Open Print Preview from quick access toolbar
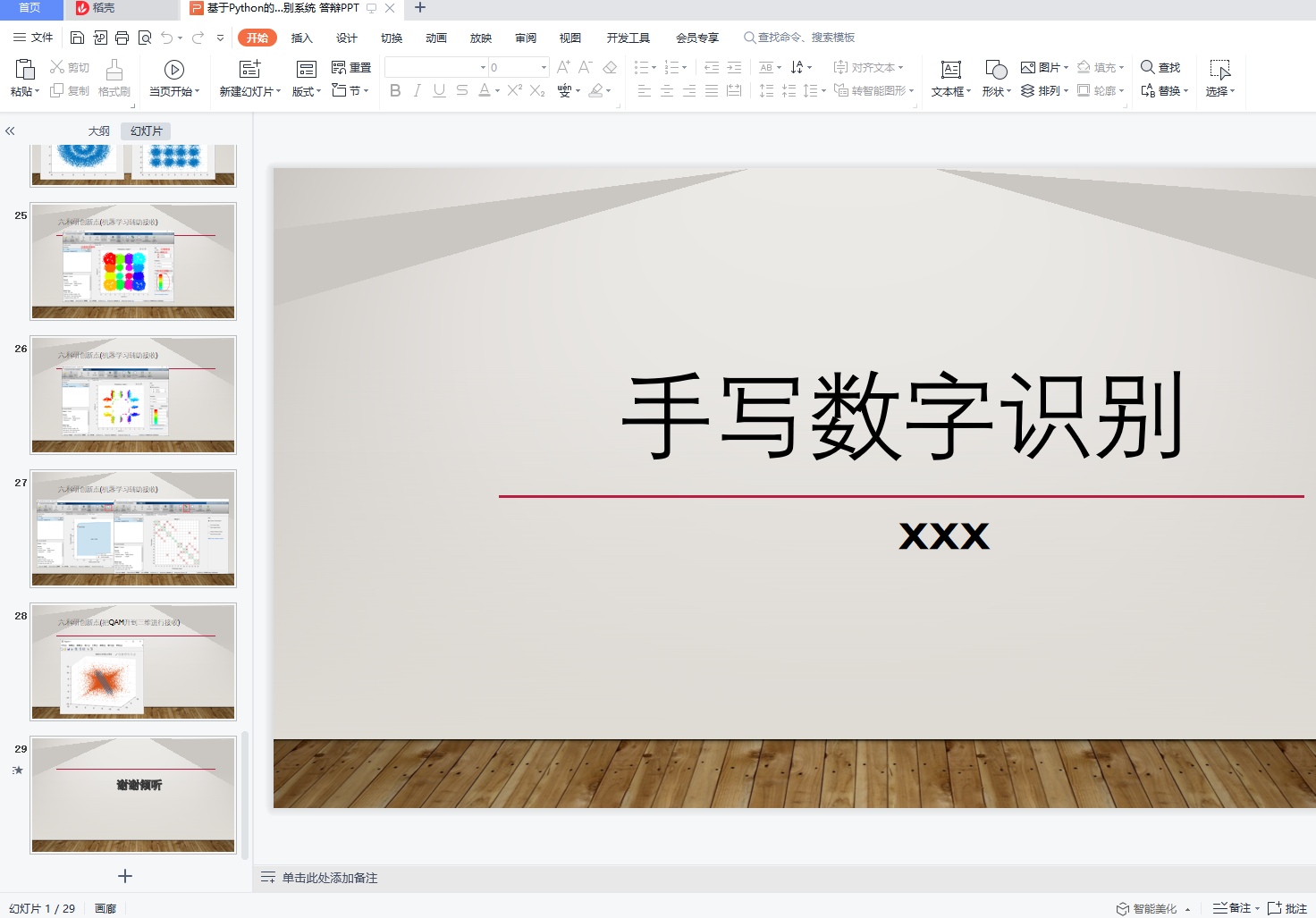The image size is (1316, 918). click(145, 38)
